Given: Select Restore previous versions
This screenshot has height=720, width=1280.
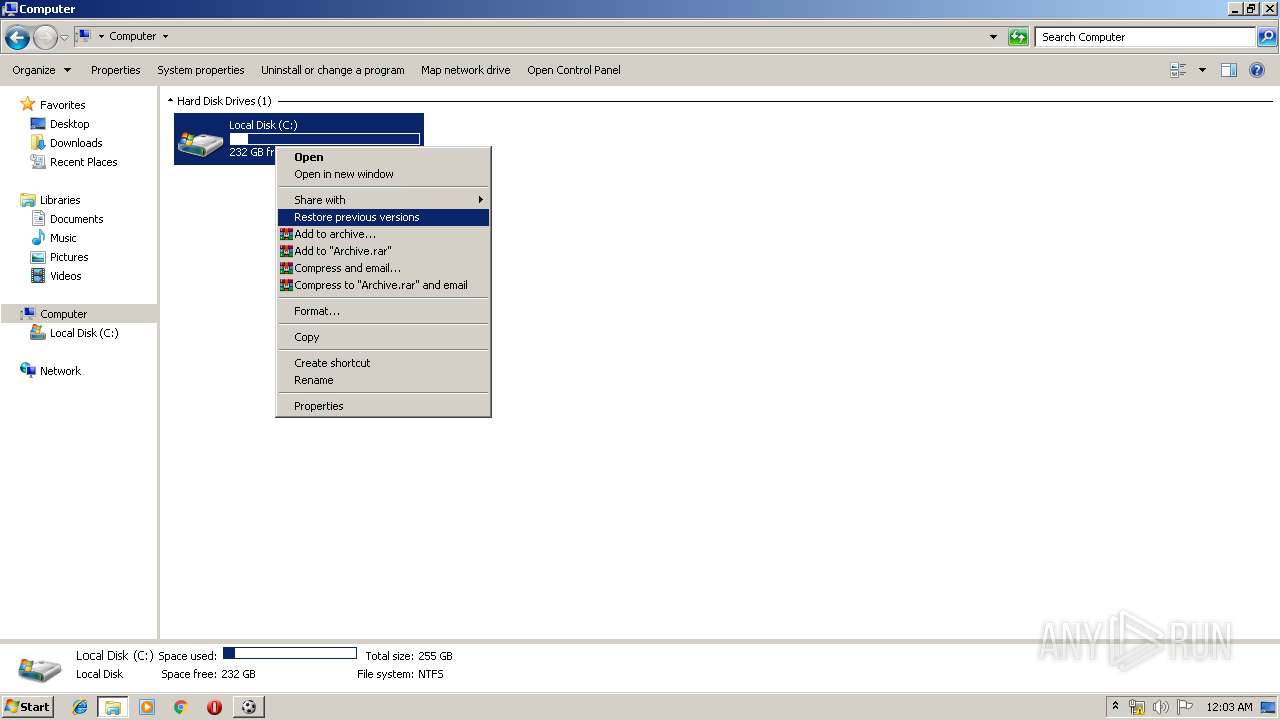Looking at the screenshot, I should (x=383, y=217).
